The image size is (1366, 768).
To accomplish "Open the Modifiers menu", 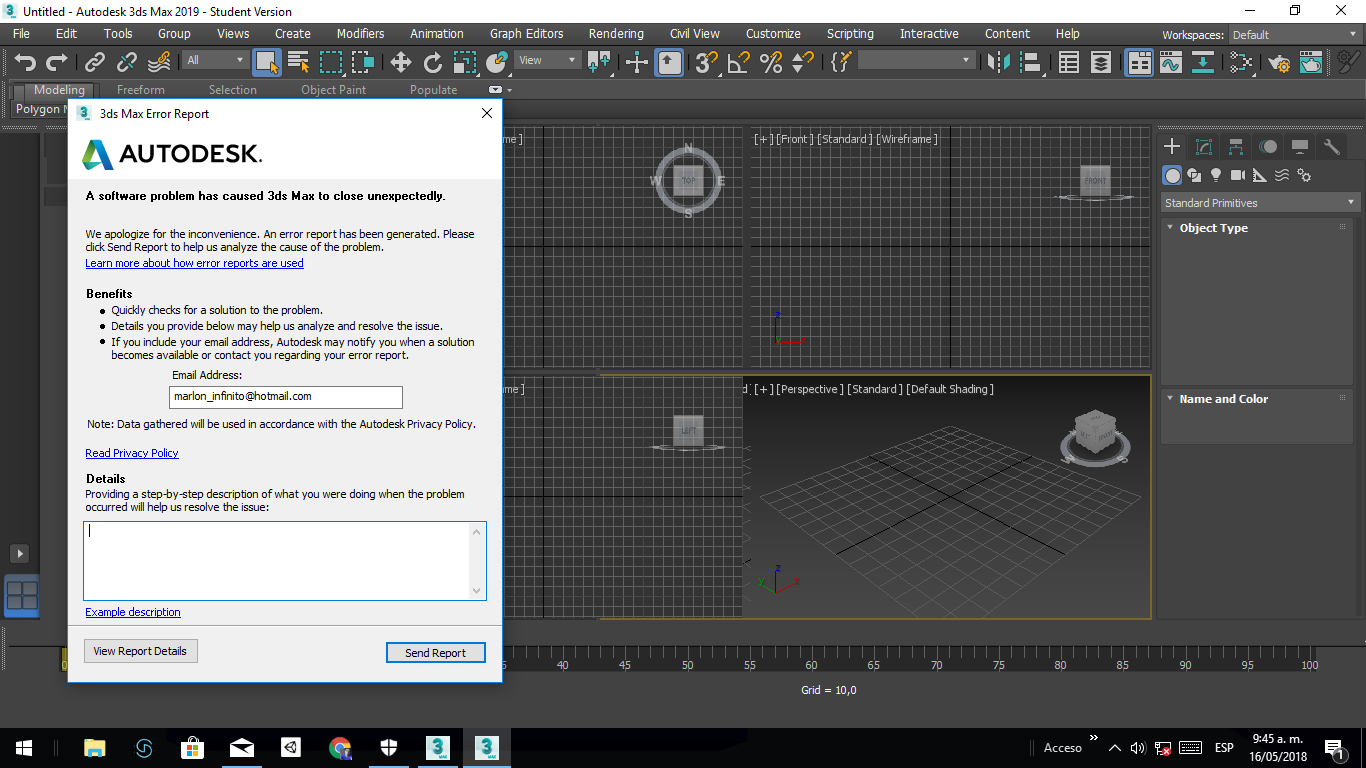I will point(360,34).
